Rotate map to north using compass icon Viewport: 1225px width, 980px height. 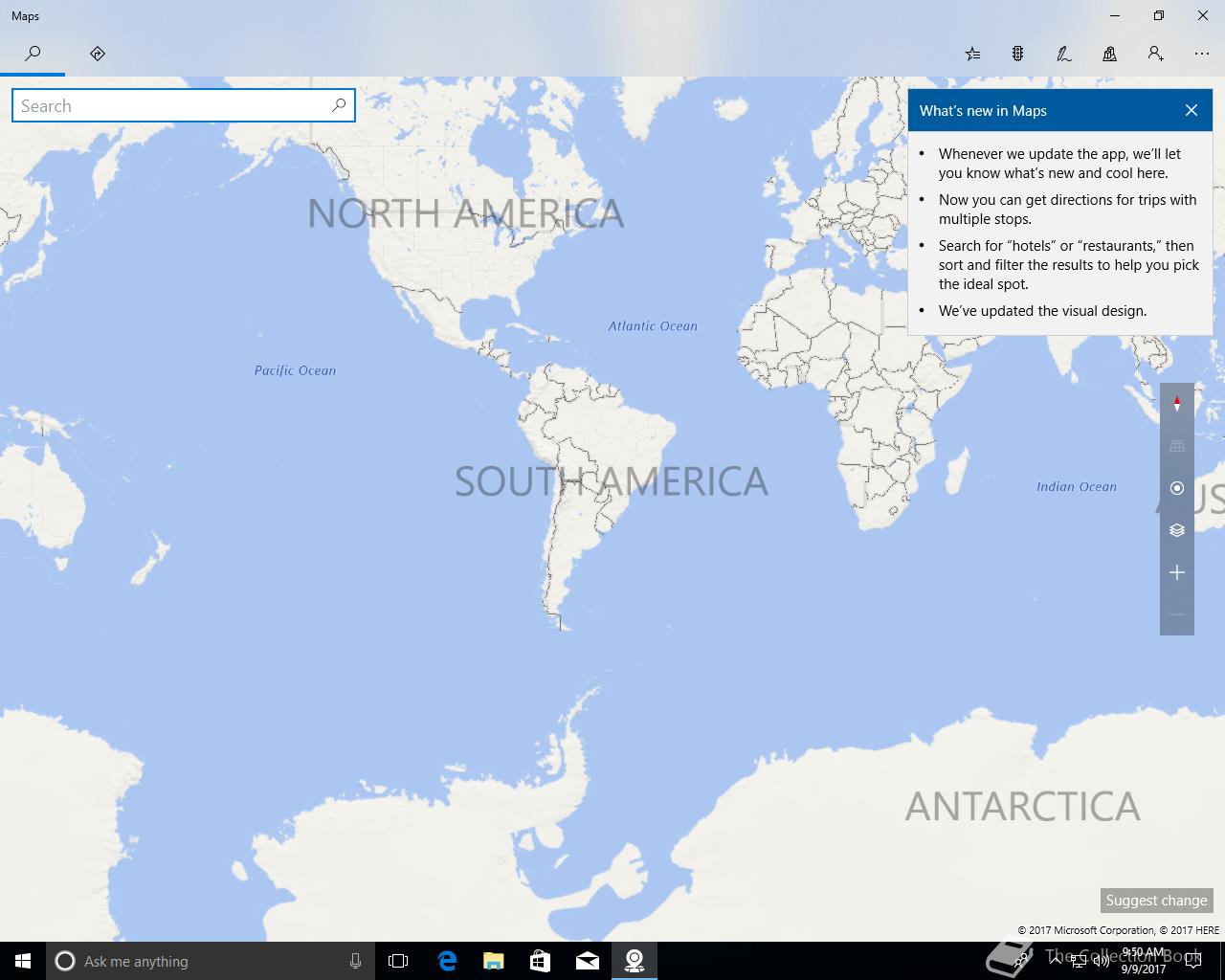pyautogui.click(x=1177, y=404)
